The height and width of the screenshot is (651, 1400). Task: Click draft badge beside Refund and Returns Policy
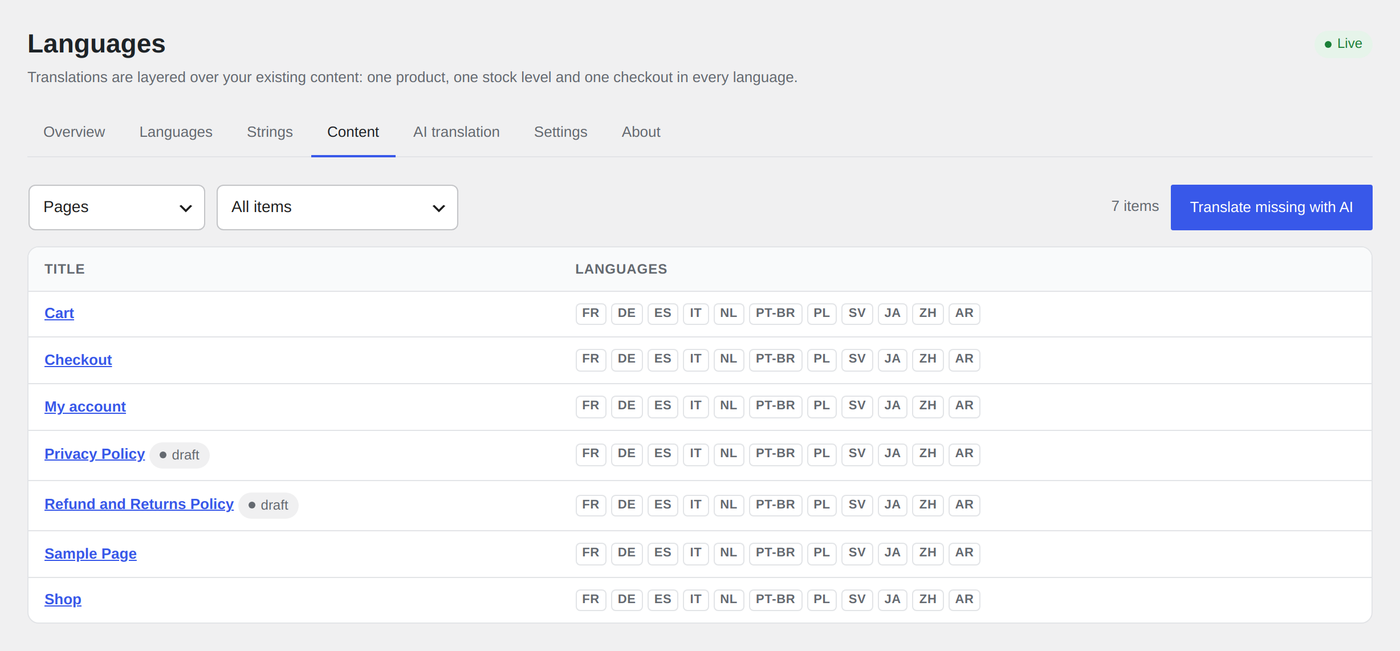click(269, 505)
